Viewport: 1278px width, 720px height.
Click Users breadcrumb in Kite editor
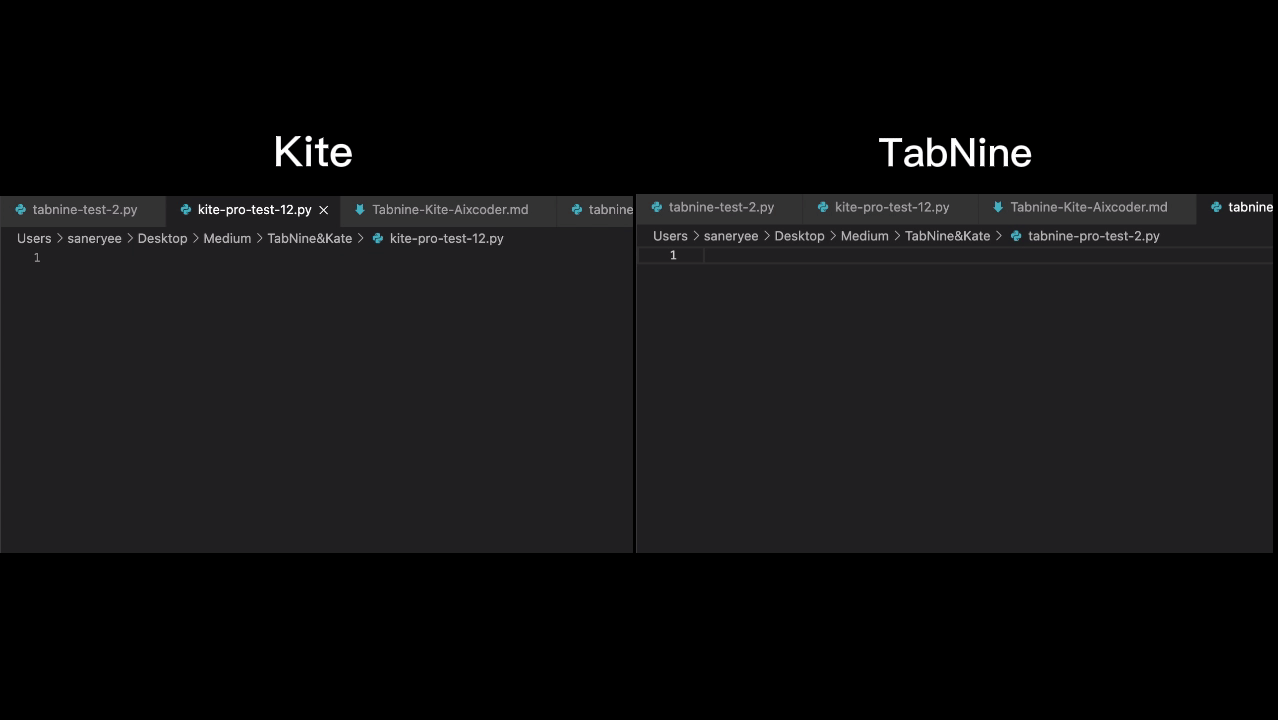click(34, 238)
